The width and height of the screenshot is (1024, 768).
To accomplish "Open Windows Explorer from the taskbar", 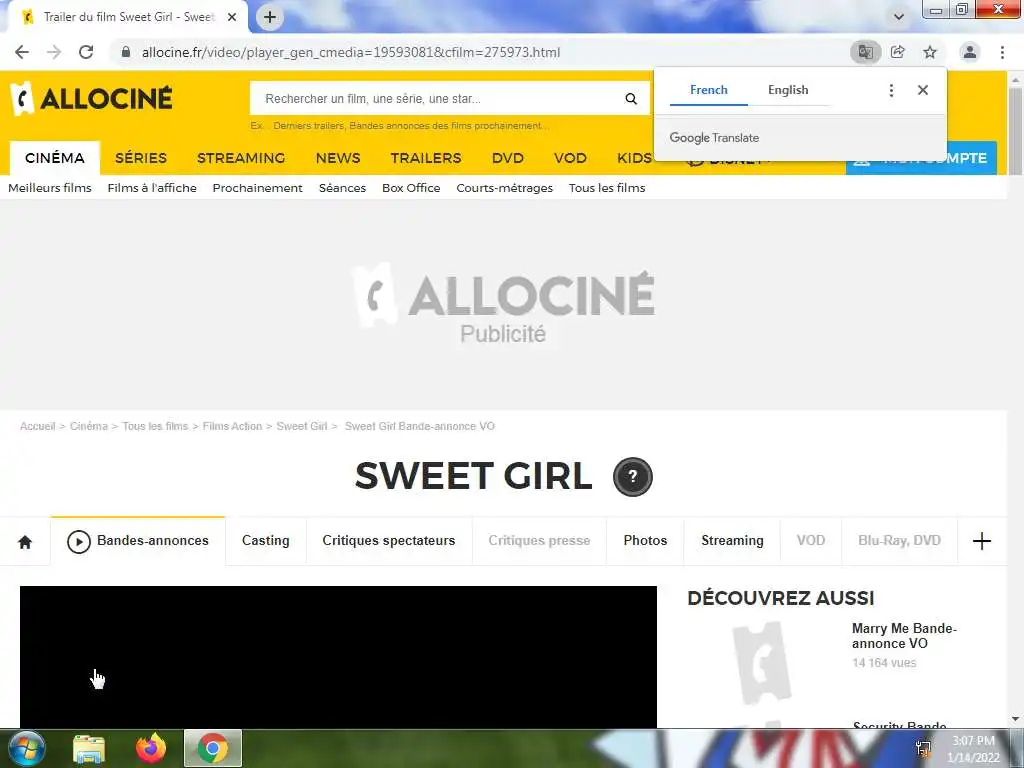I will coord(89,749).
